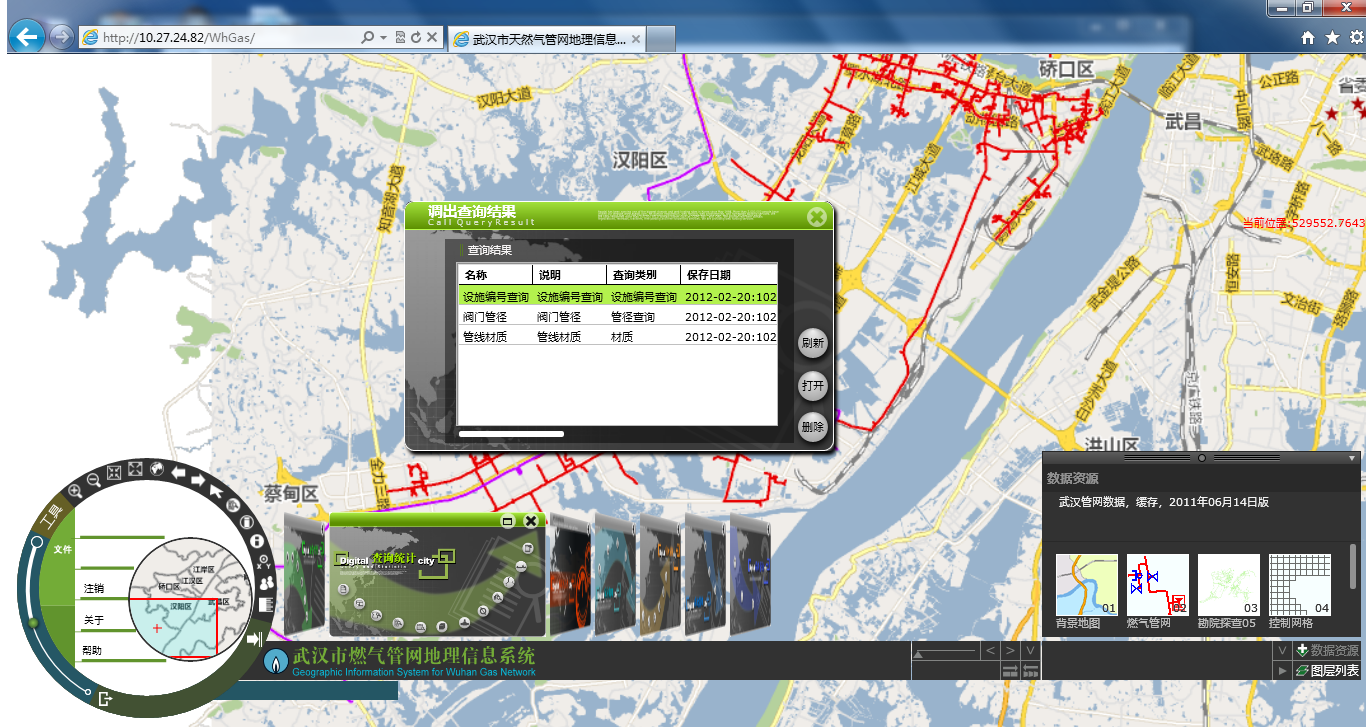Go to previous map view with left arrow
The image size is (1366, 728).
[x=179, y=472]
